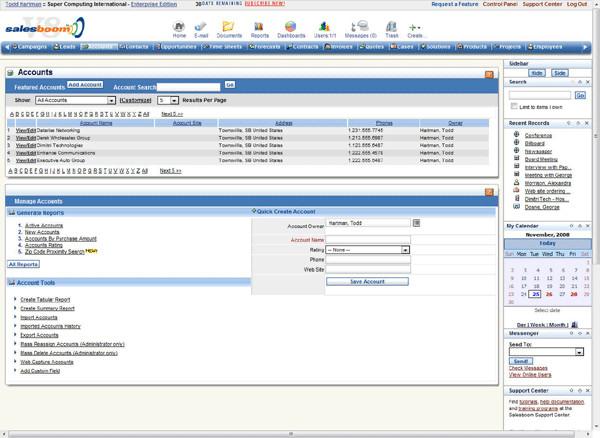The height and width of the screenshot is (438, 600).
Task: Click the calendar icon beside Month link
Action: click(574, 325)
